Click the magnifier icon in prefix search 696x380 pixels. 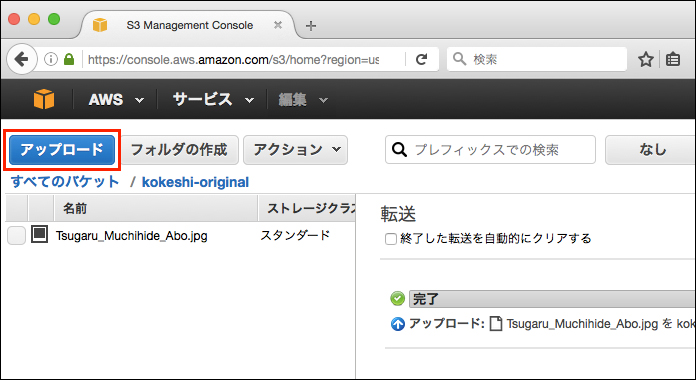pyautogui.click(x=399, y=150)
